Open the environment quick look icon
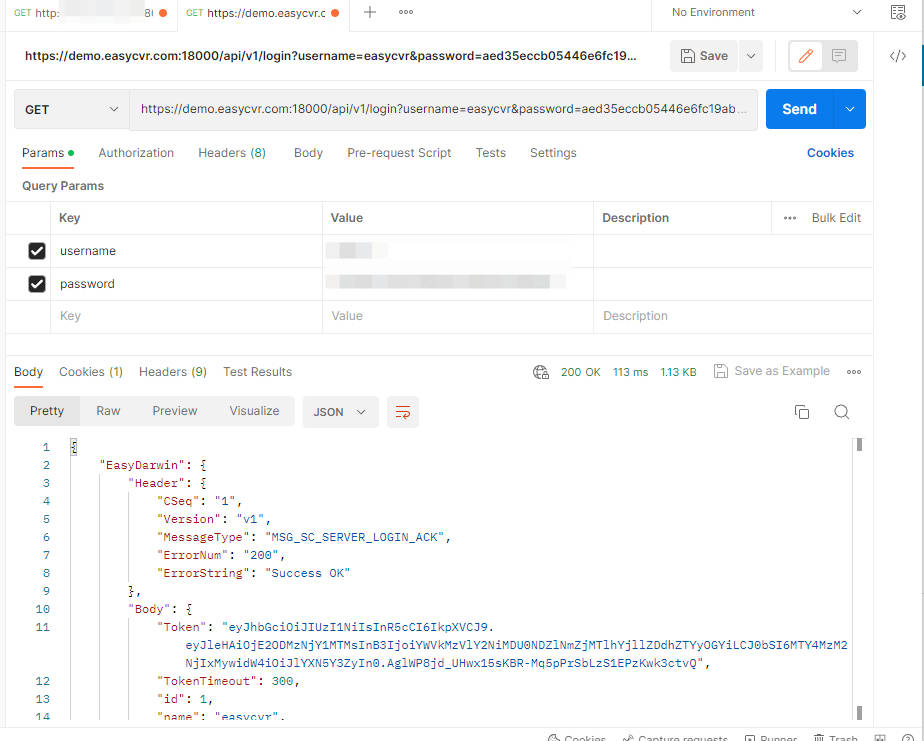 [898, 12]
